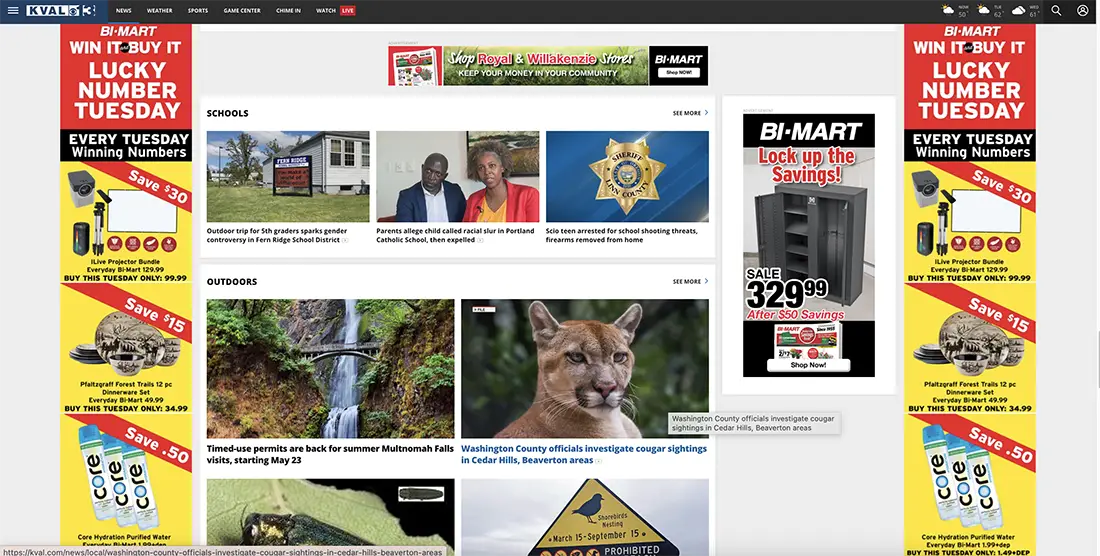Click the red LIVE badge

coord(347,11)
